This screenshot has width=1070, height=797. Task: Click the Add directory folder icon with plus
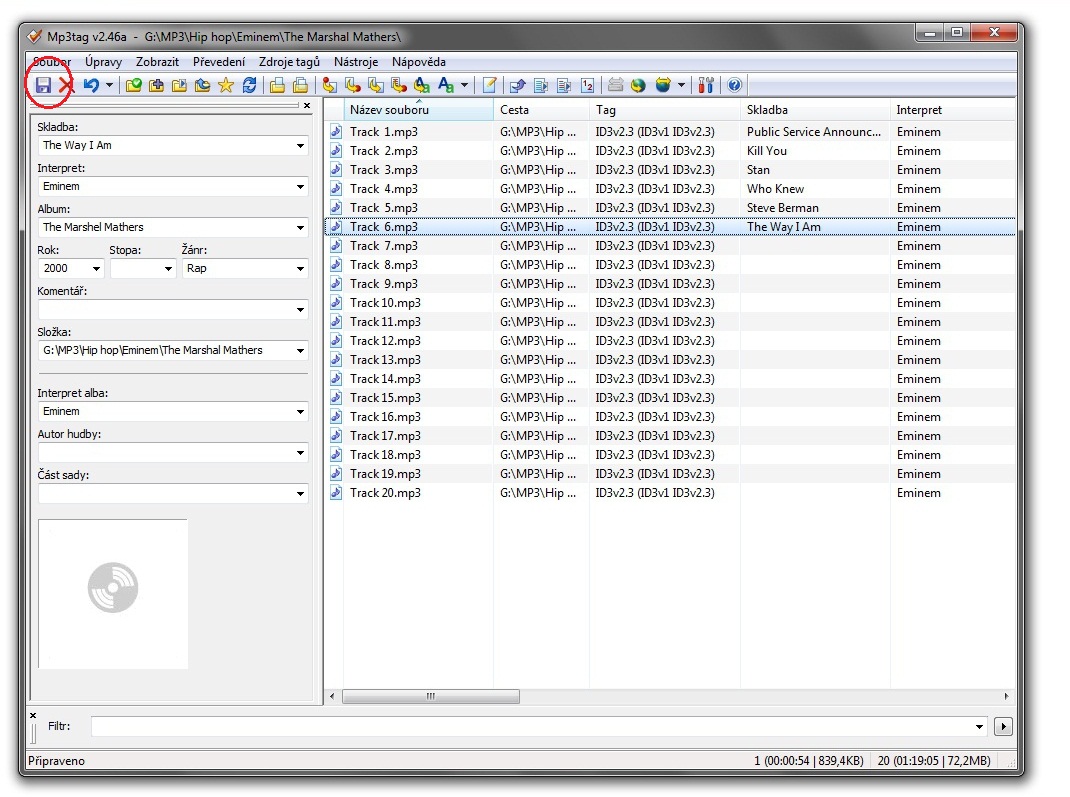(x=156, y=85)
